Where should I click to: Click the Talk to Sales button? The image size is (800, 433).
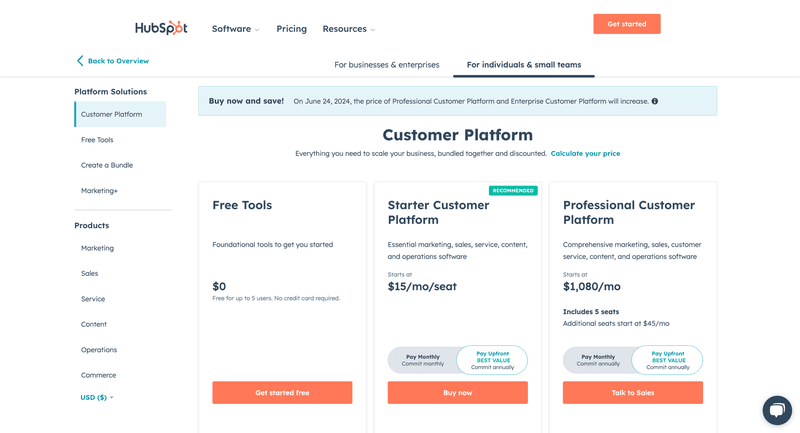[x=632, y=393]
